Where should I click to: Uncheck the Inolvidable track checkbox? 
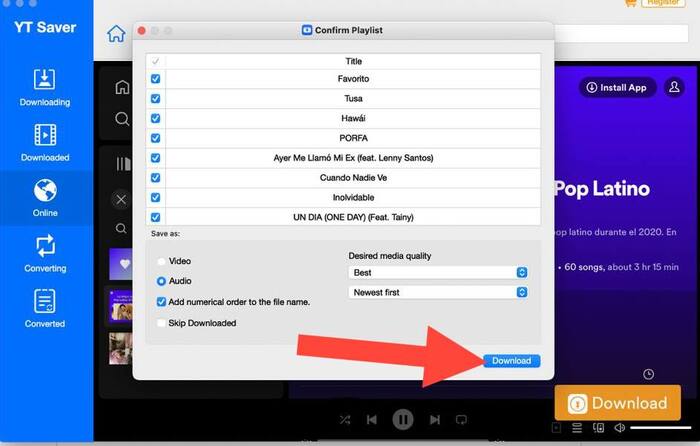click(155, 197)
